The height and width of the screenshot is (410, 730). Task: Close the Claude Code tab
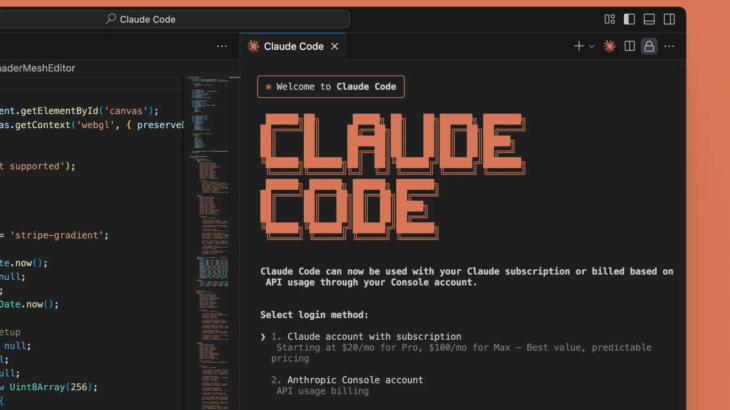pyautogui.click(x=335, y=47)
